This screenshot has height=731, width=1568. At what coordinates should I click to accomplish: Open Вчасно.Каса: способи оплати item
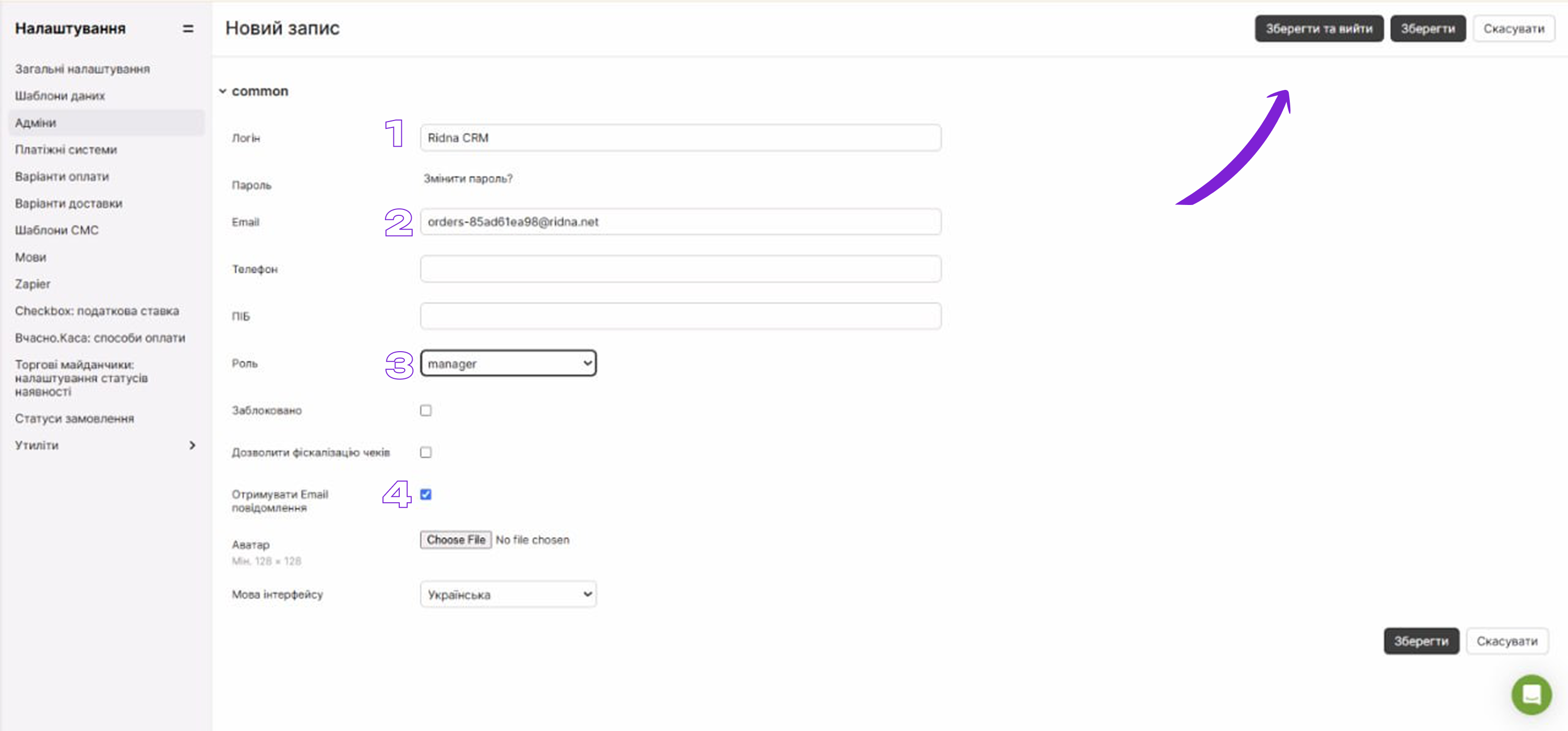coord(100,337)
